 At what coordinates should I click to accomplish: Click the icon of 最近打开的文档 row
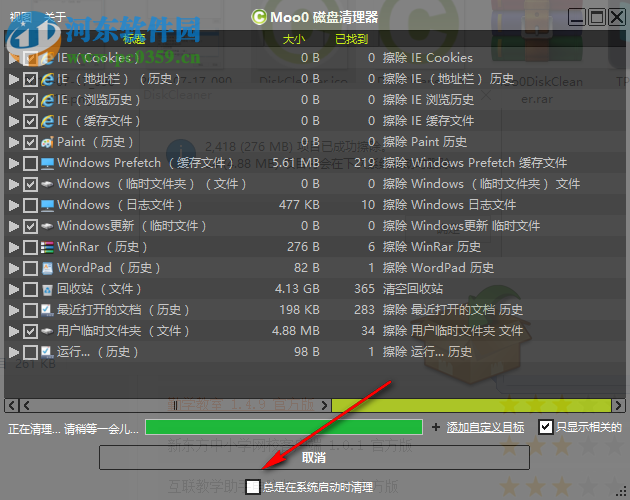(47, 310)
